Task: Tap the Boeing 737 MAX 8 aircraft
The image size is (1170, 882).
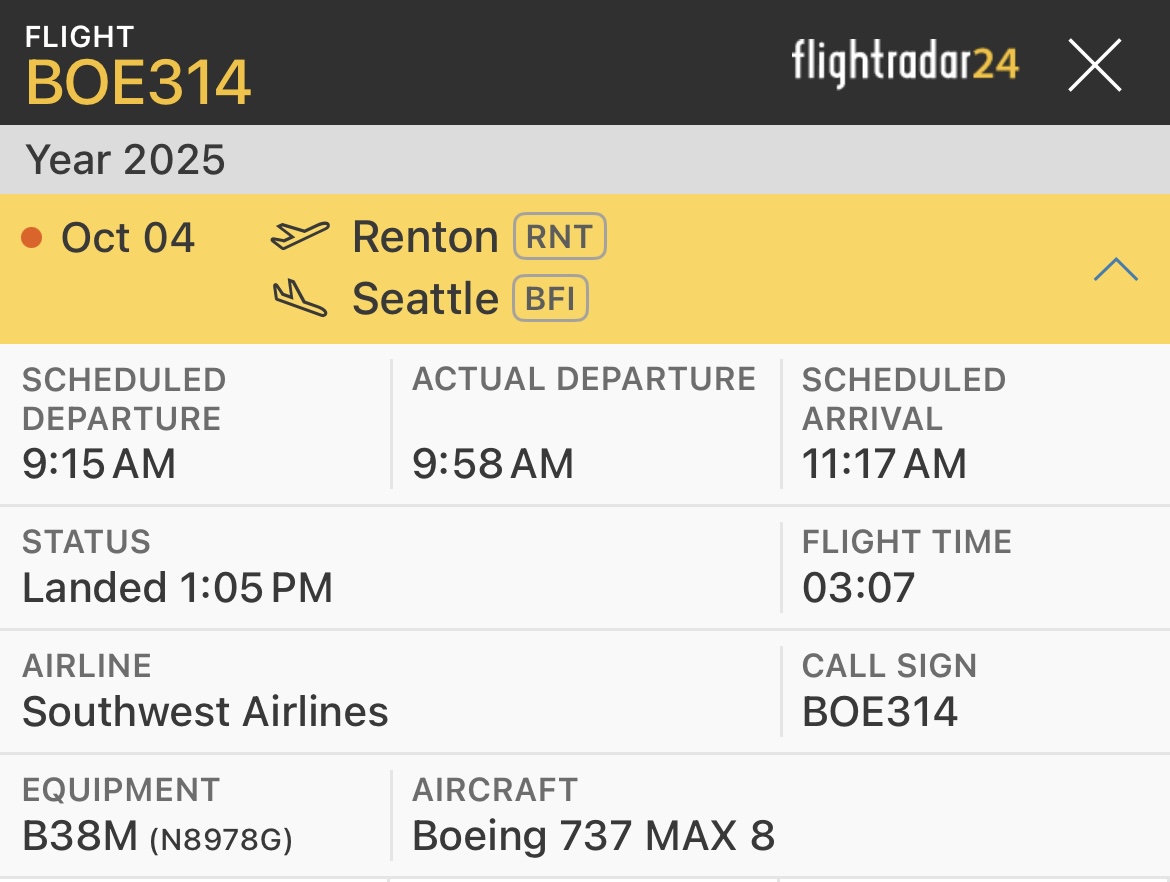Action: [x=593, y=836]
